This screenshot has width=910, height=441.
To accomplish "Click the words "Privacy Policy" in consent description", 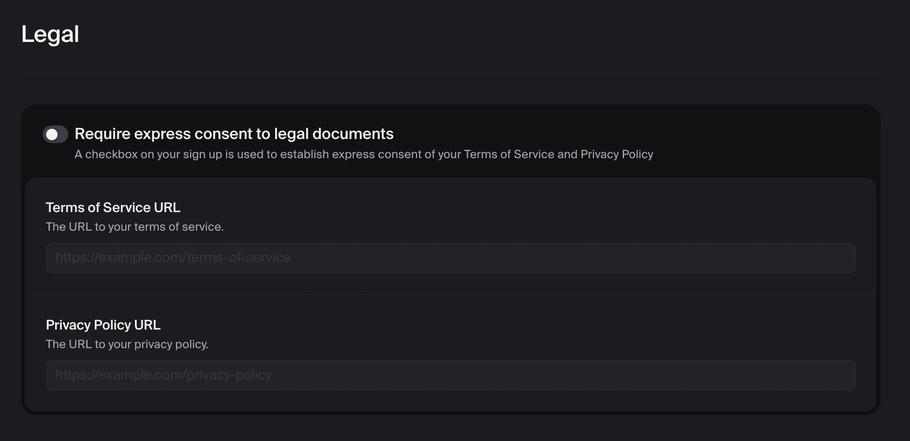I will coord(617,155).
